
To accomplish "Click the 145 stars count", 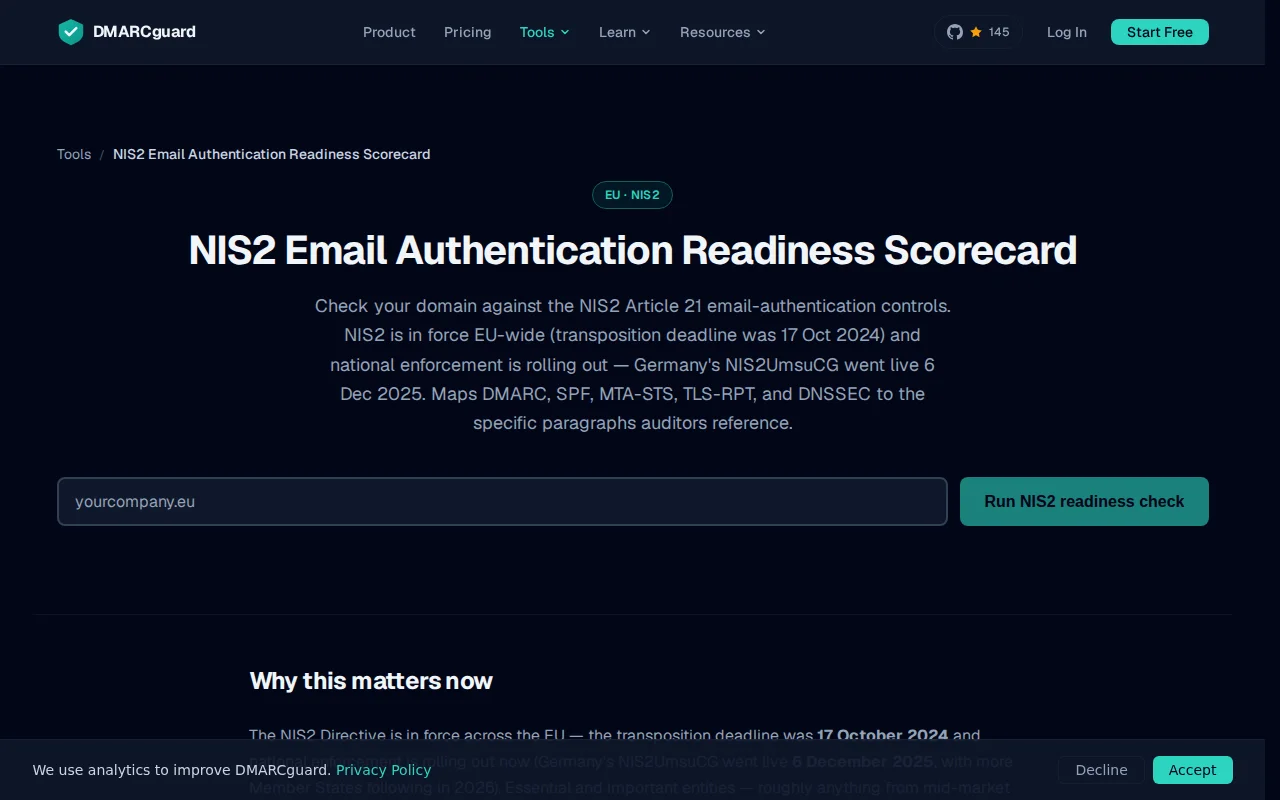I will click(x=999, y=32).
